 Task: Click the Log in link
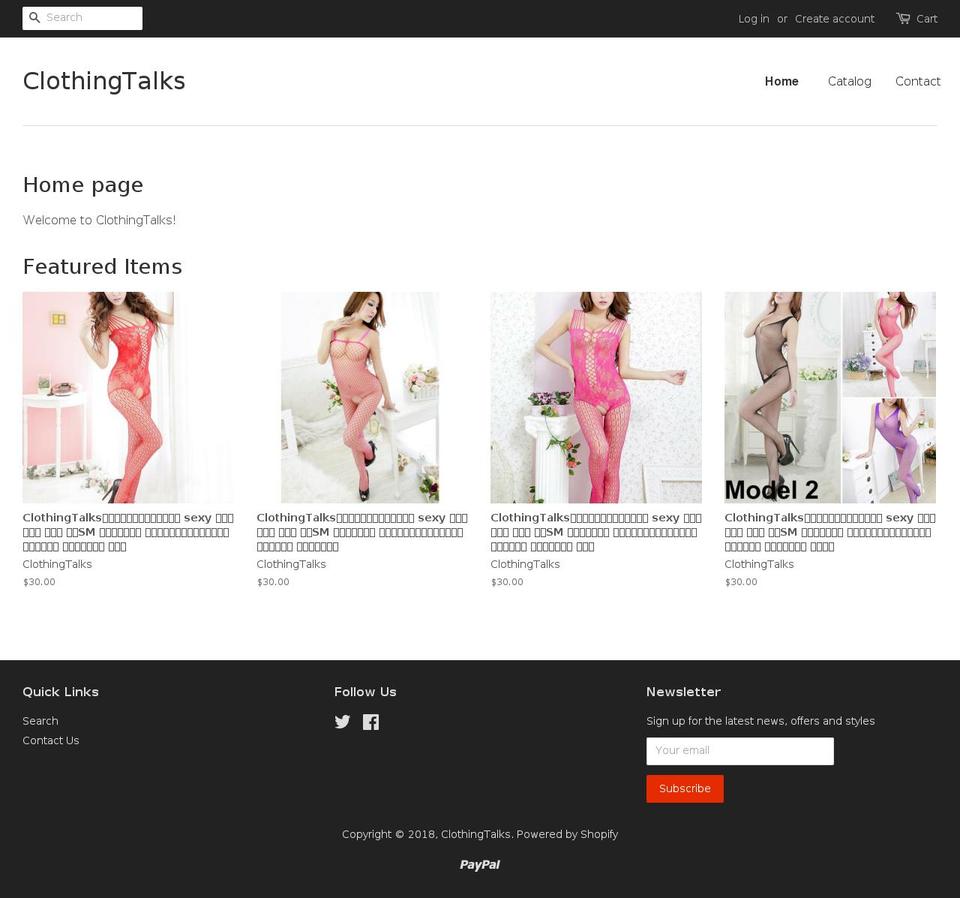tap(753, 19)
